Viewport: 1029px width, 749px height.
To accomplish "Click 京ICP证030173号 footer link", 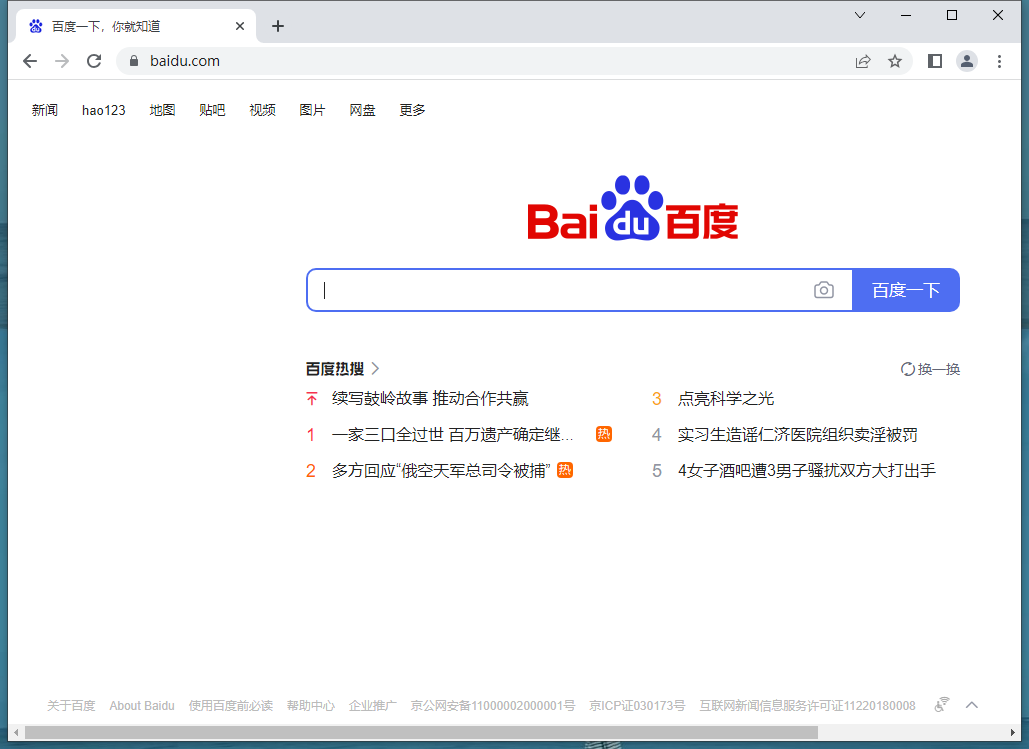I will pos(637,706).
